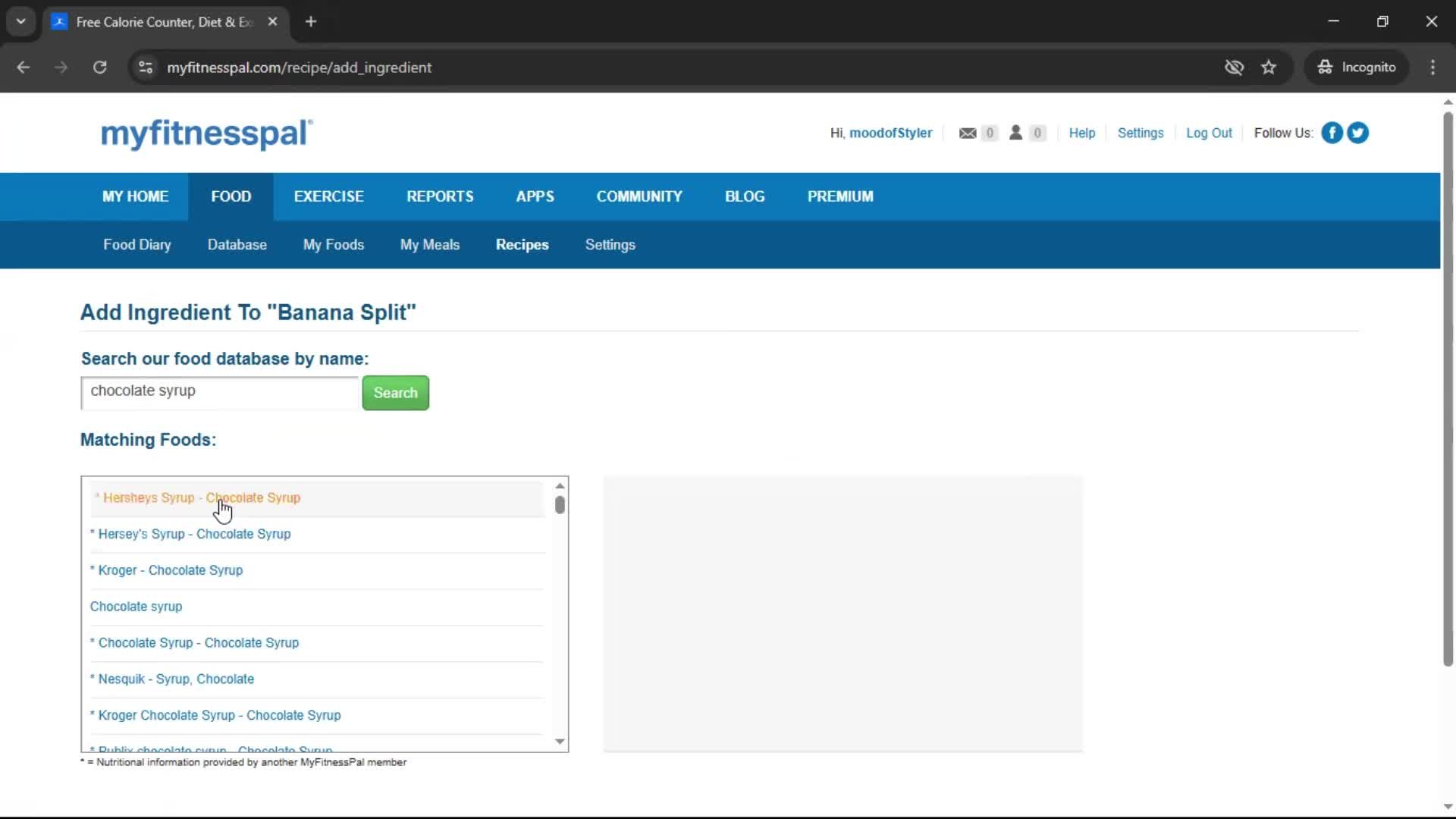Image resolution: width=1456 pixels, height=819 pixels.
Task: Click the address bar URL
Action: pyautogui.click(x=300, y=67)
